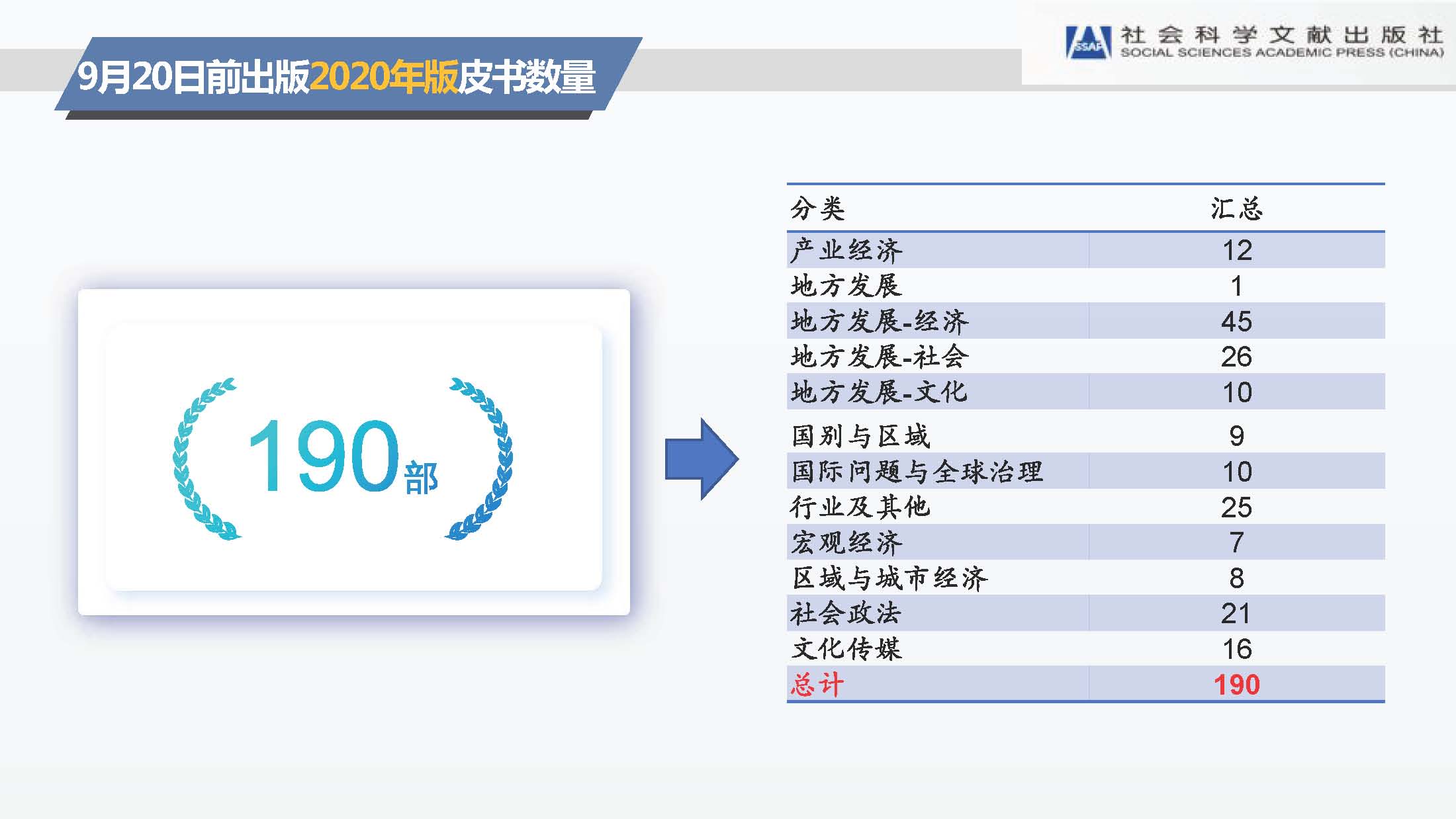Image resolution: width=1456 pixels, height=819 pixels.
Task: Select the value 9 for 国别与区域
Action: pos(1236,436)
